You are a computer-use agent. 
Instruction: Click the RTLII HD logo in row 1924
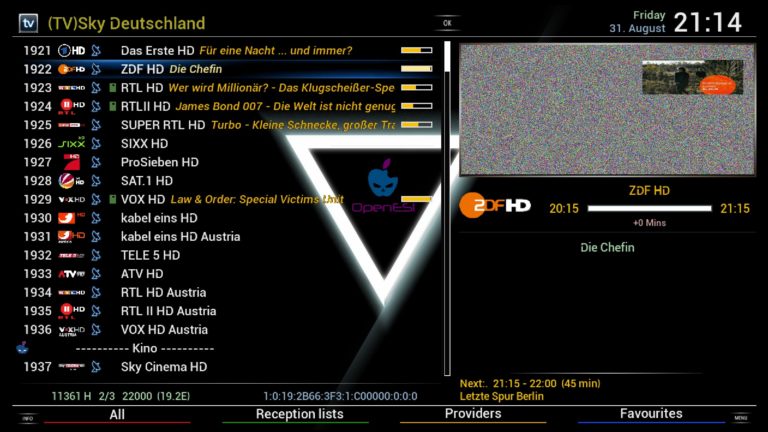coord(72,106)
